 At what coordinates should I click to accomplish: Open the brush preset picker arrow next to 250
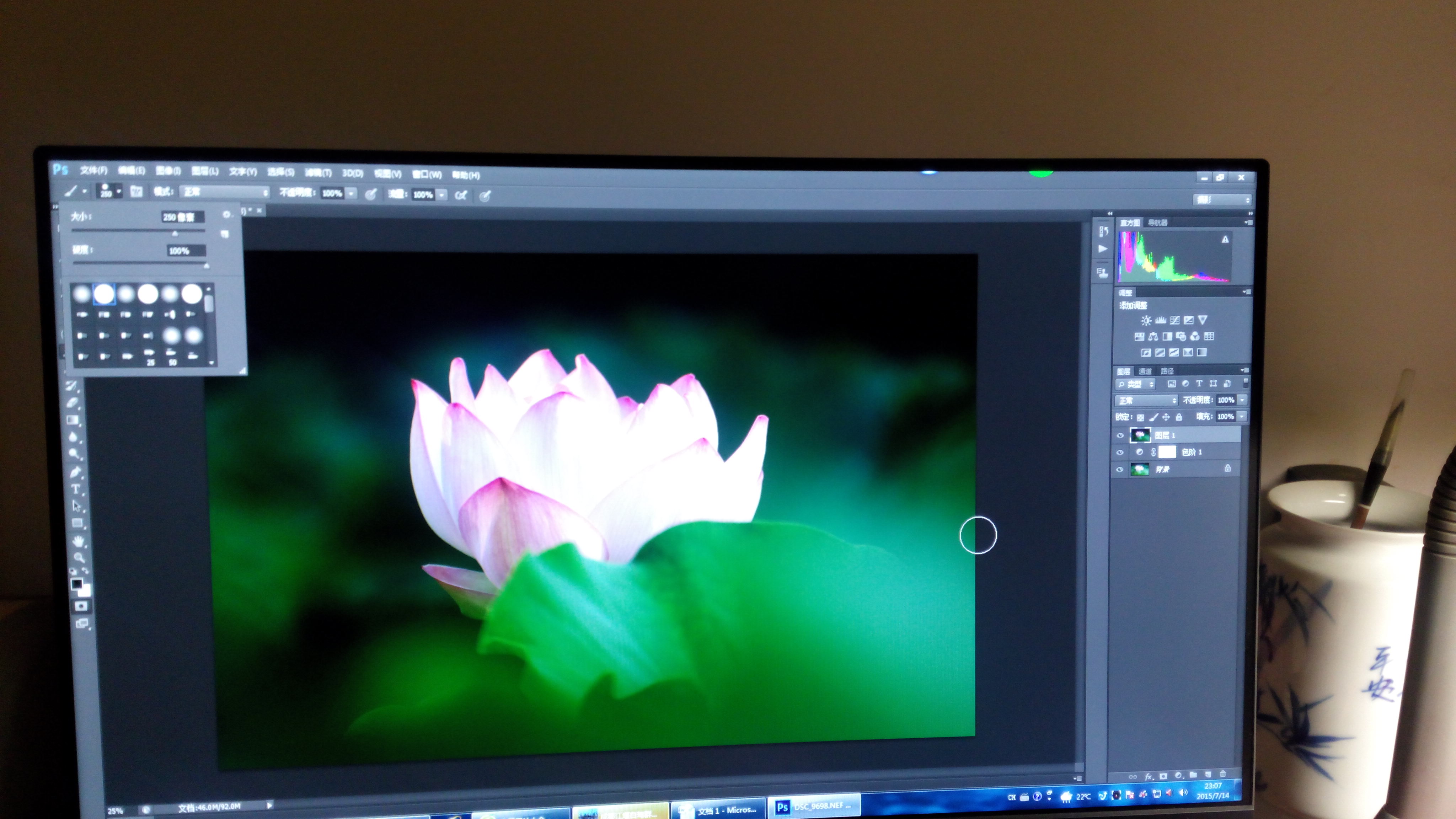tap(119, 192)
